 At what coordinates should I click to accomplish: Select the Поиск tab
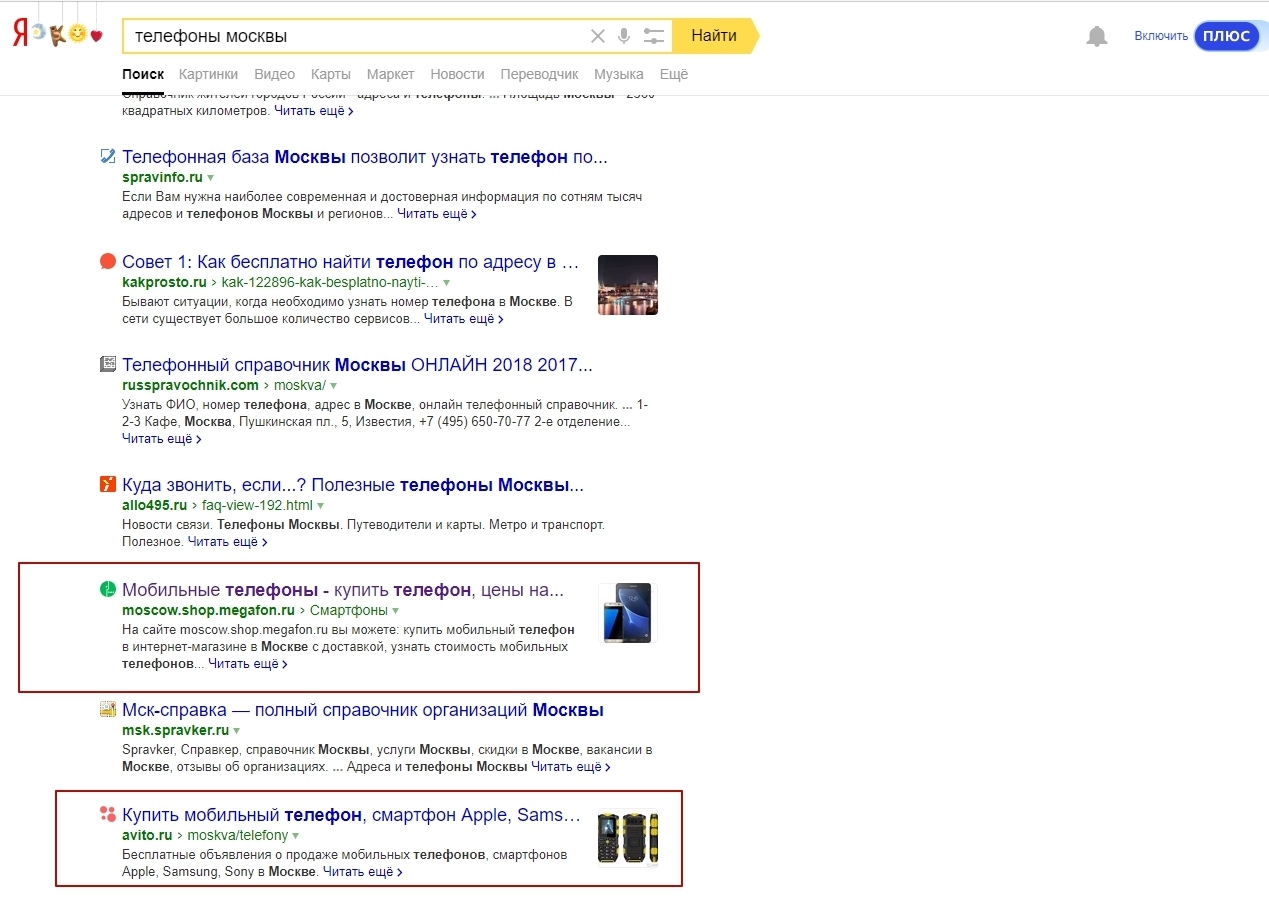(x=143, y=74)
